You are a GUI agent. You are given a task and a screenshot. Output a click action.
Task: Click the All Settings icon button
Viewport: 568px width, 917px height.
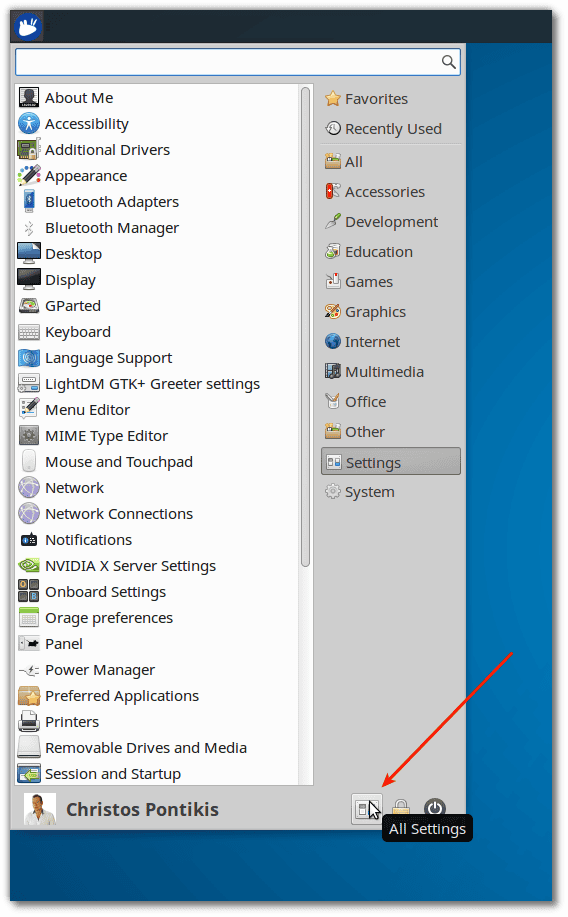[x=366, y=809]
